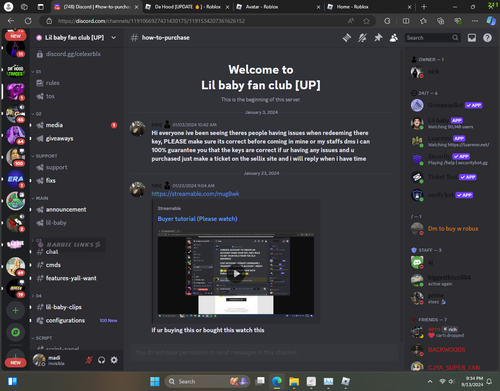The height and width of the screenshot is (391, 500).
Task: Open Explore Discoverable Servers compass icon
Action: click(15, 332)
